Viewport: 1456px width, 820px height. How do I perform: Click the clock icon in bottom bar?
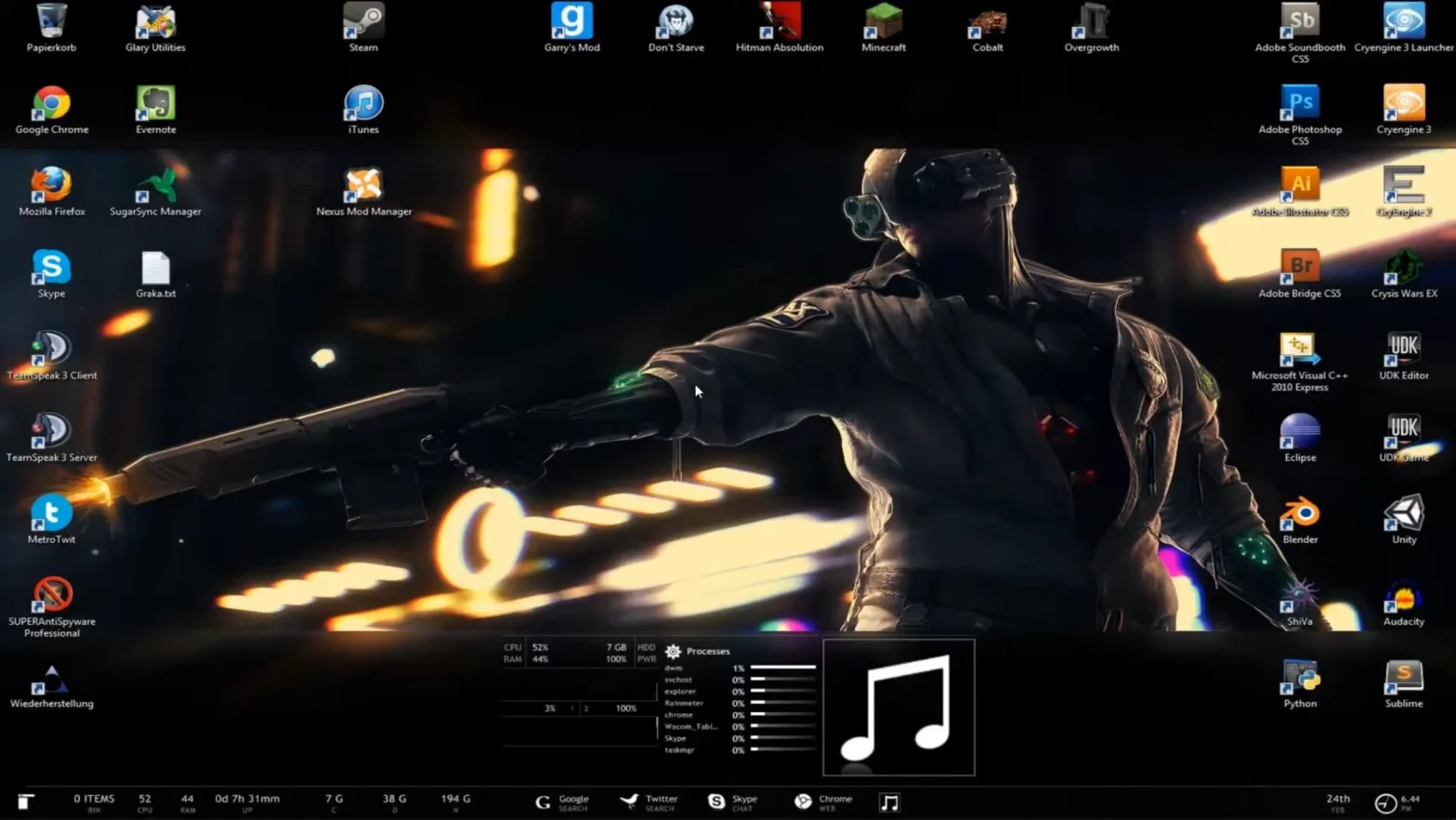click(1385, 803)
